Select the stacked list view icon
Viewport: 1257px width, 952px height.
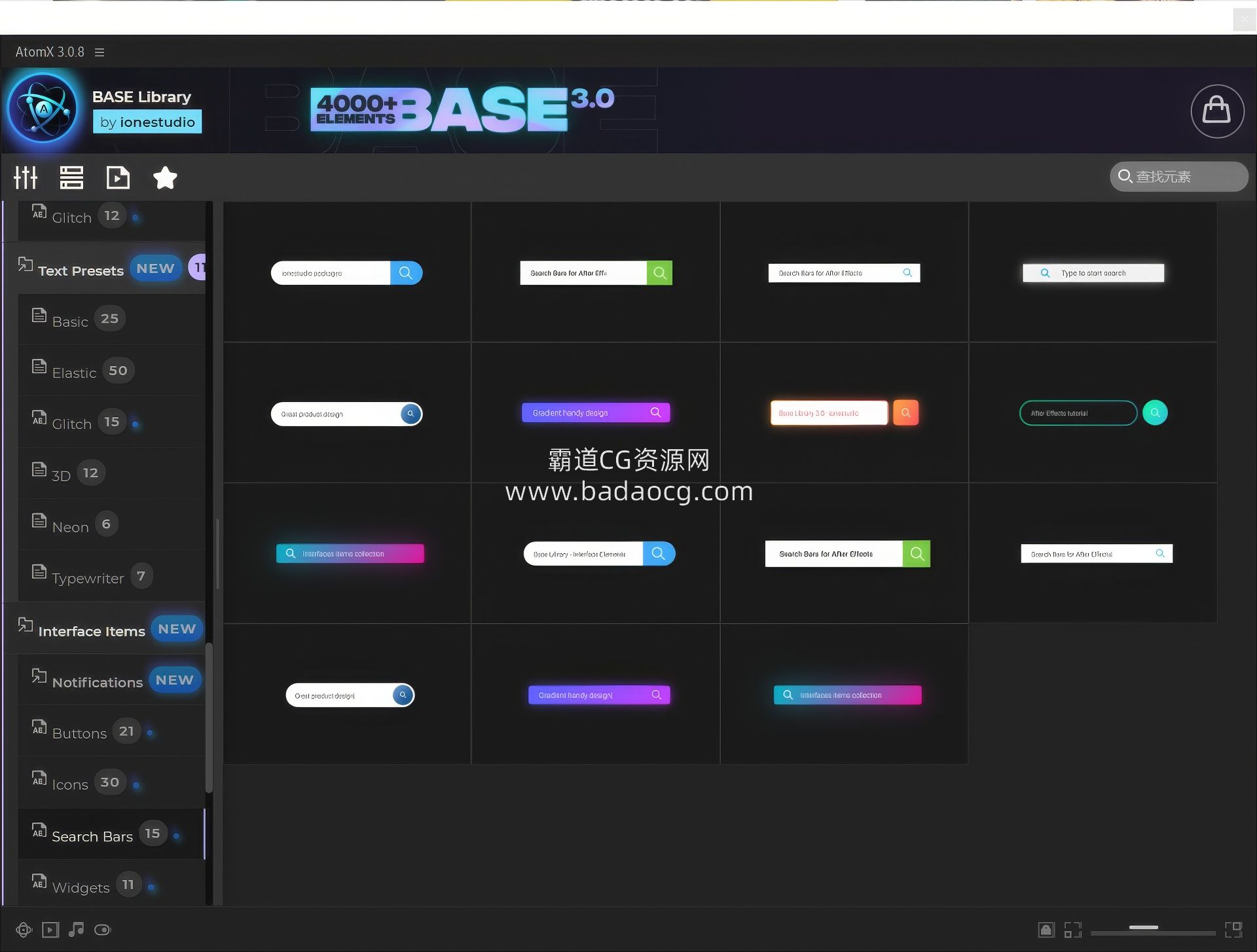coord(71,177)
